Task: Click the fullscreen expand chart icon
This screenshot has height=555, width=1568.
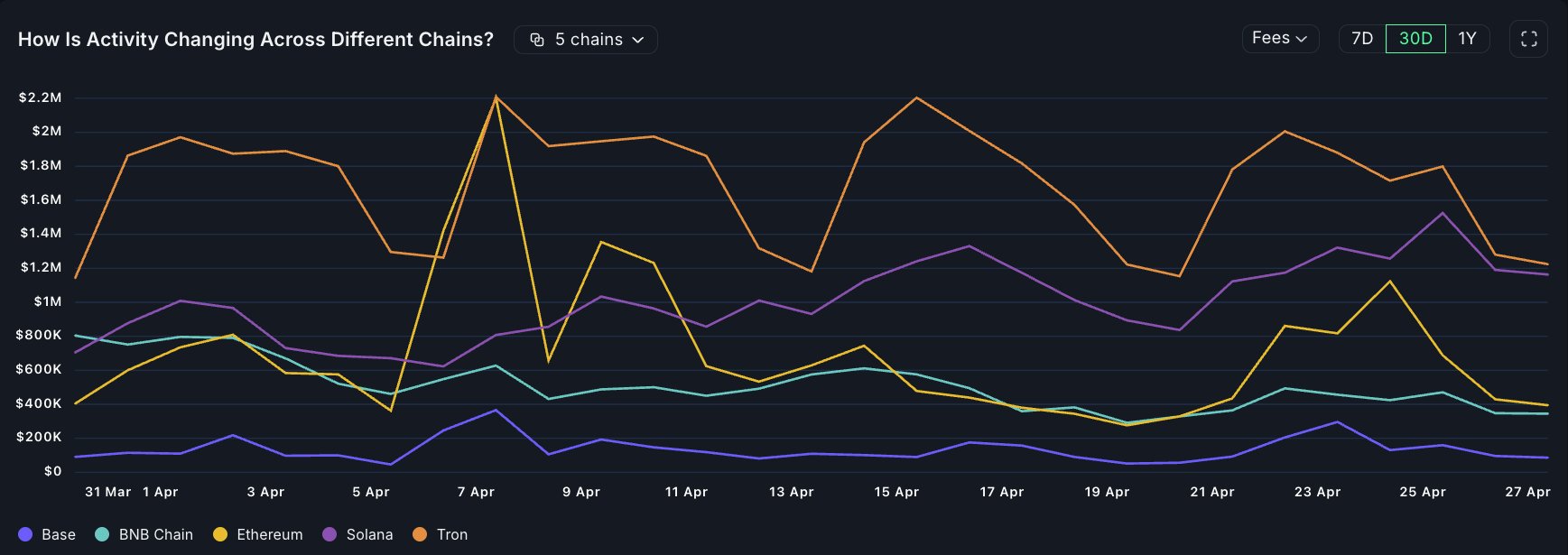Action: tap(1528, 39)
